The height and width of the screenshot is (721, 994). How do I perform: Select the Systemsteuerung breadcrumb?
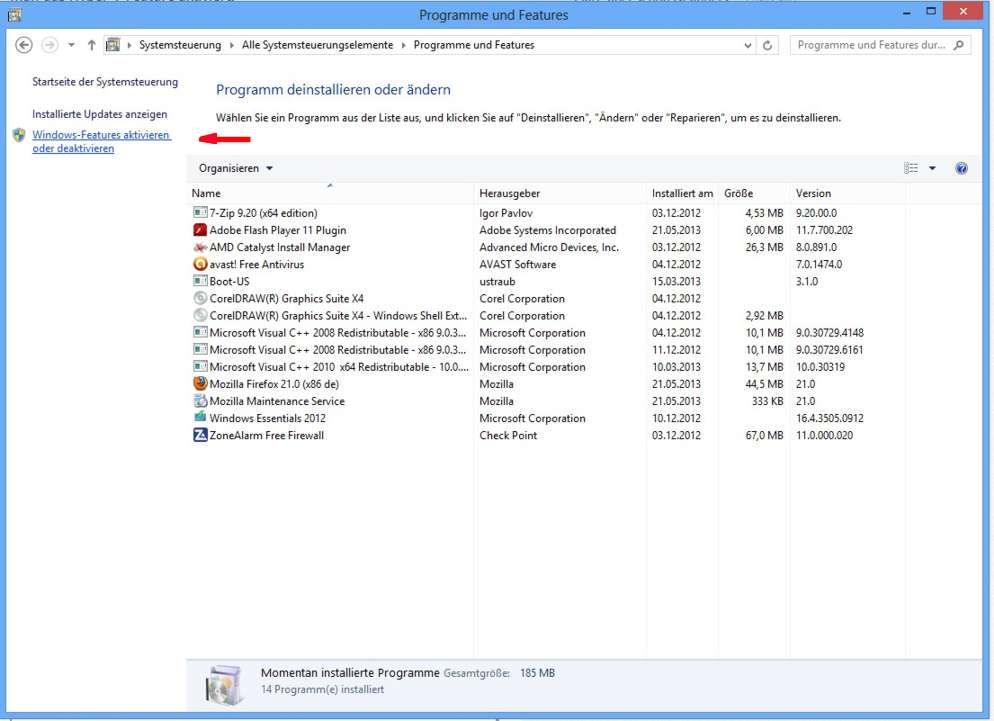(180, 45)
